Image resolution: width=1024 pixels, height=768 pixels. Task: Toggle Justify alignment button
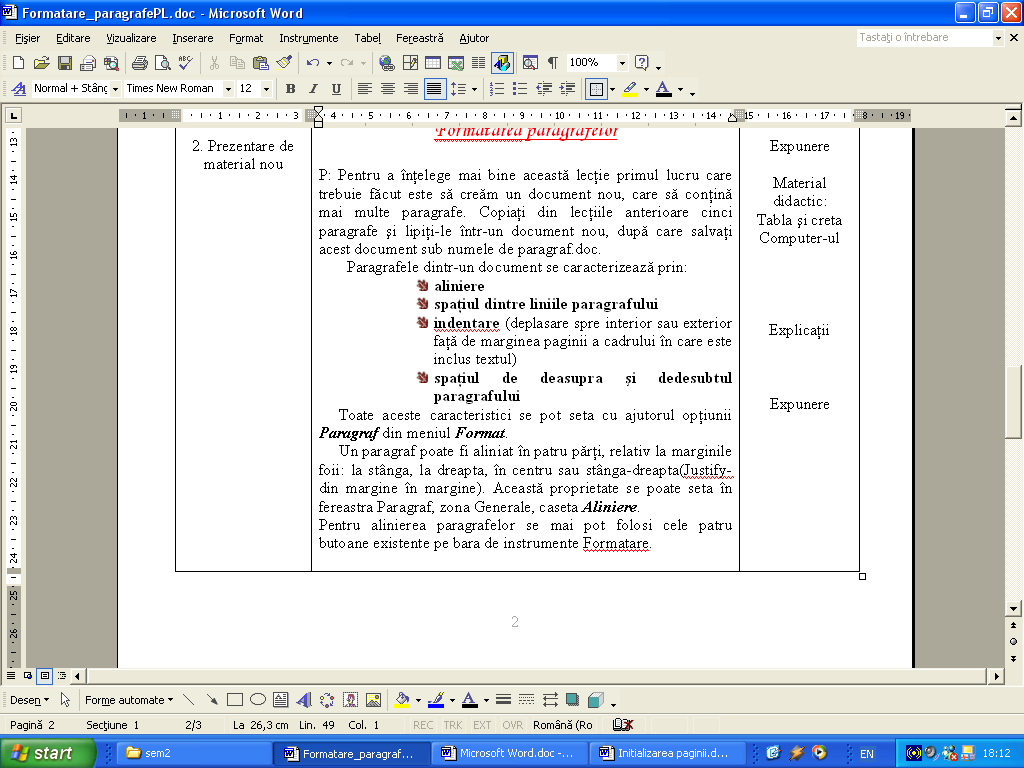pyautogui.click(x=434, y=89)
